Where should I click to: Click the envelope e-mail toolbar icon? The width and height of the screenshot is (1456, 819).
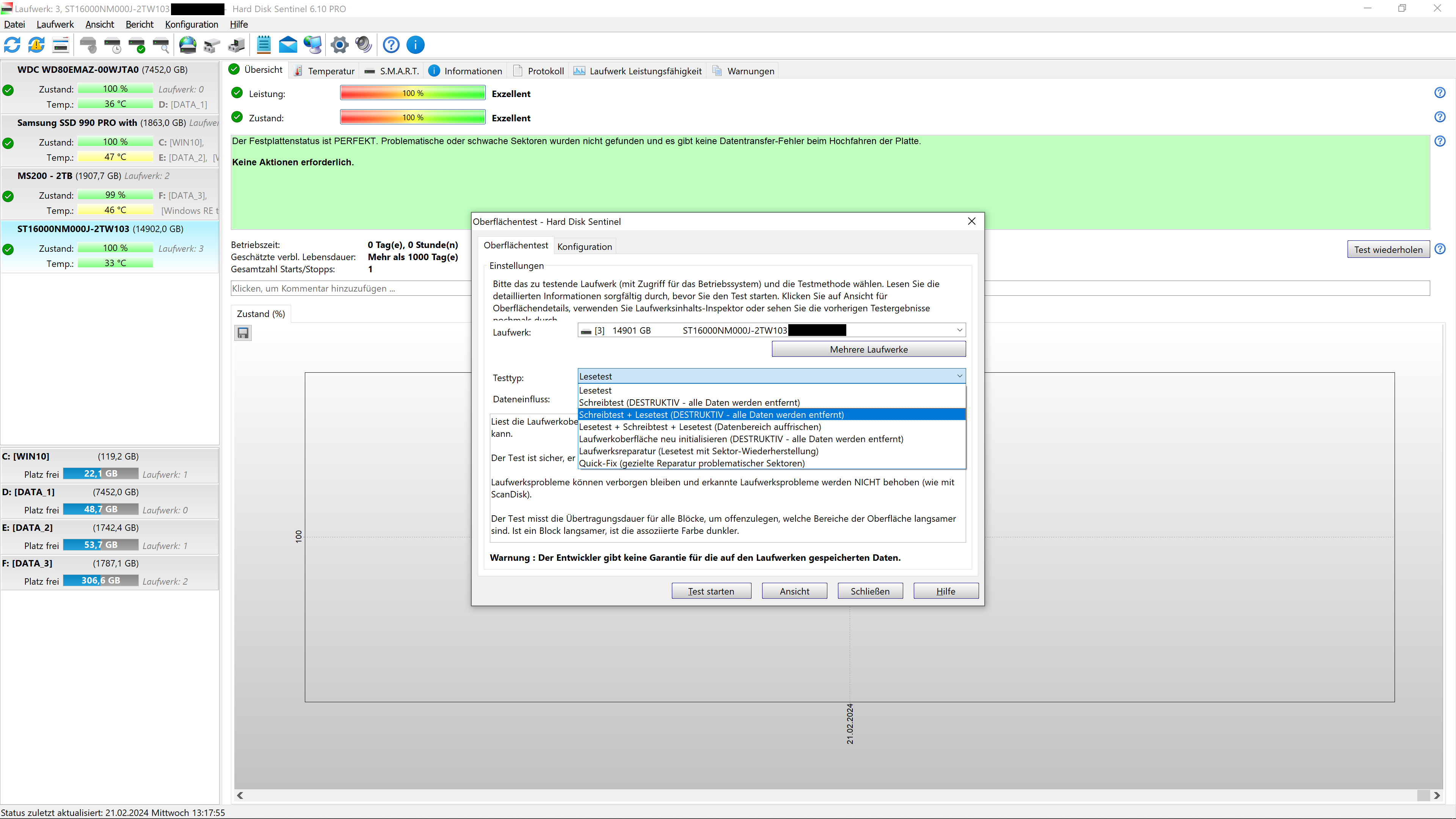(288, 45)
